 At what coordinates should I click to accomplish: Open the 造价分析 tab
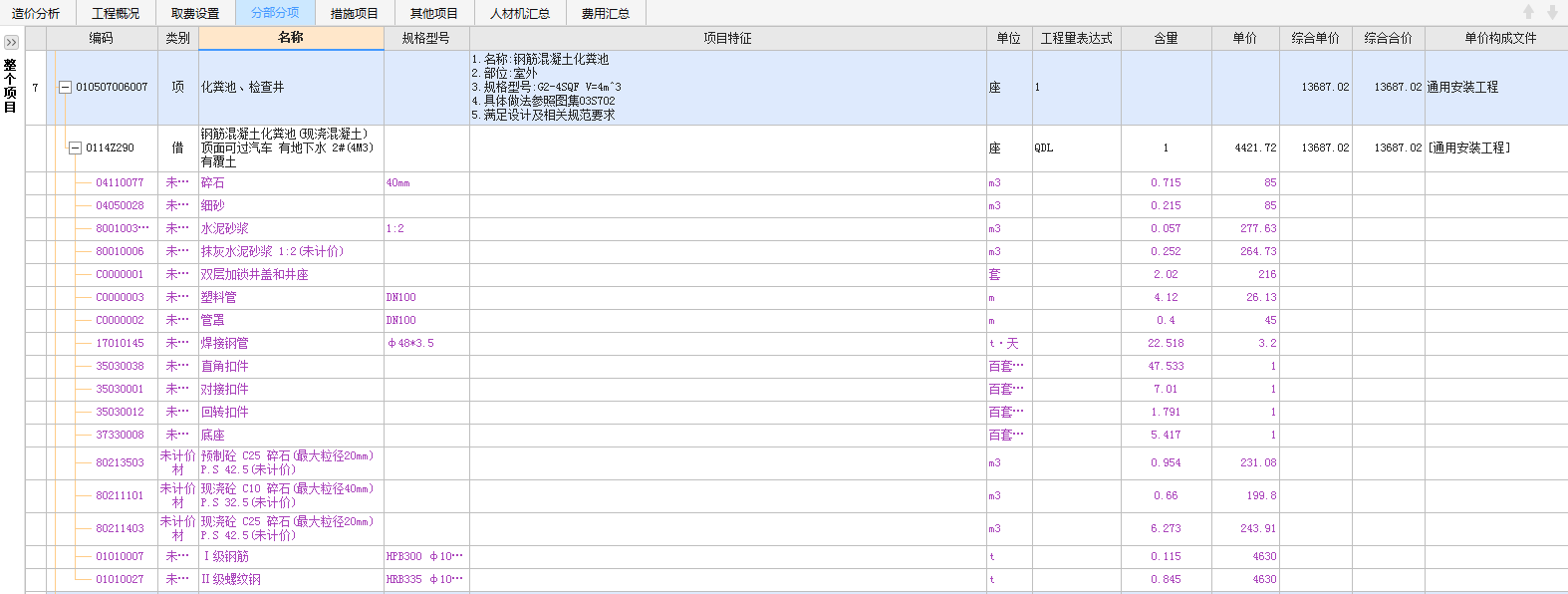pos(36,13)
